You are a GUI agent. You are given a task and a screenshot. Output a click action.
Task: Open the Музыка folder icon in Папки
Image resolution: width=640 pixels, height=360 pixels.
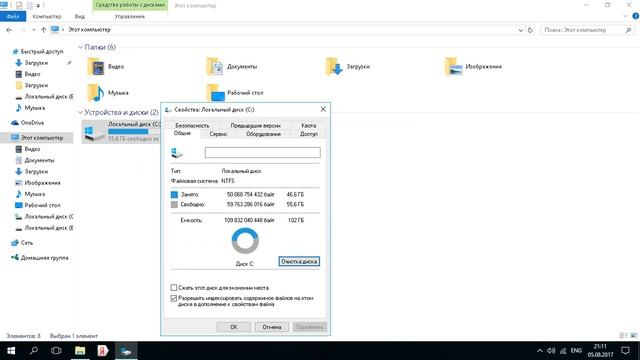(x=96, y=93)
